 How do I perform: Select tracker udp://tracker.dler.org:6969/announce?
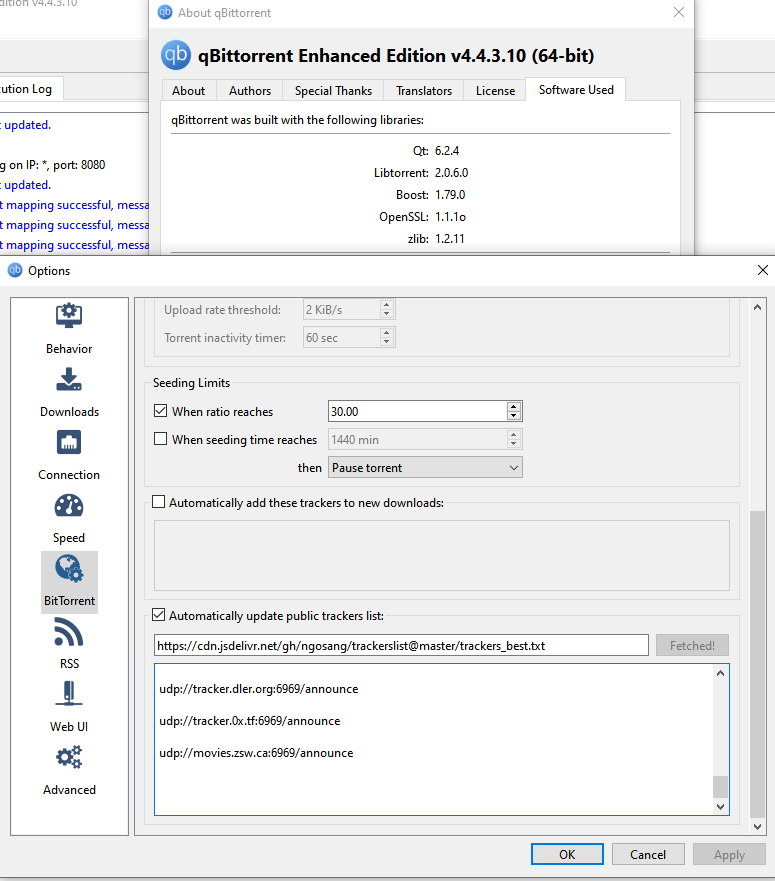(x=259, y=689)
